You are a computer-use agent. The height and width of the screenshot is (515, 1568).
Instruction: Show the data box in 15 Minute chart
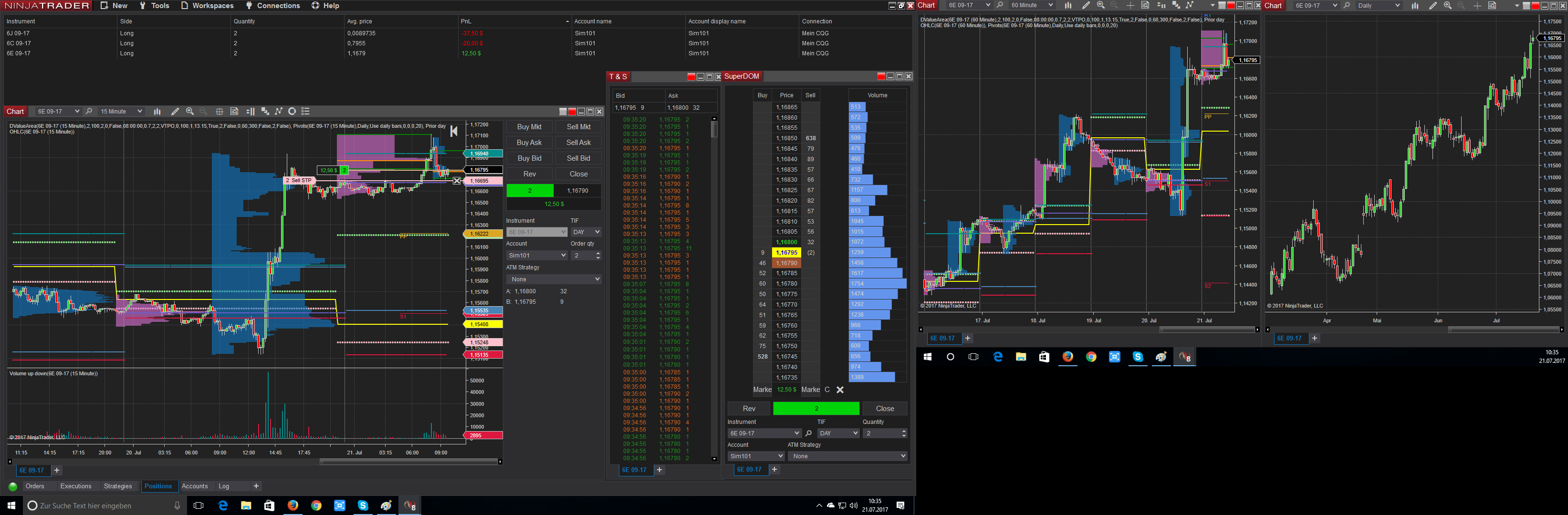[x=234, y=111]
